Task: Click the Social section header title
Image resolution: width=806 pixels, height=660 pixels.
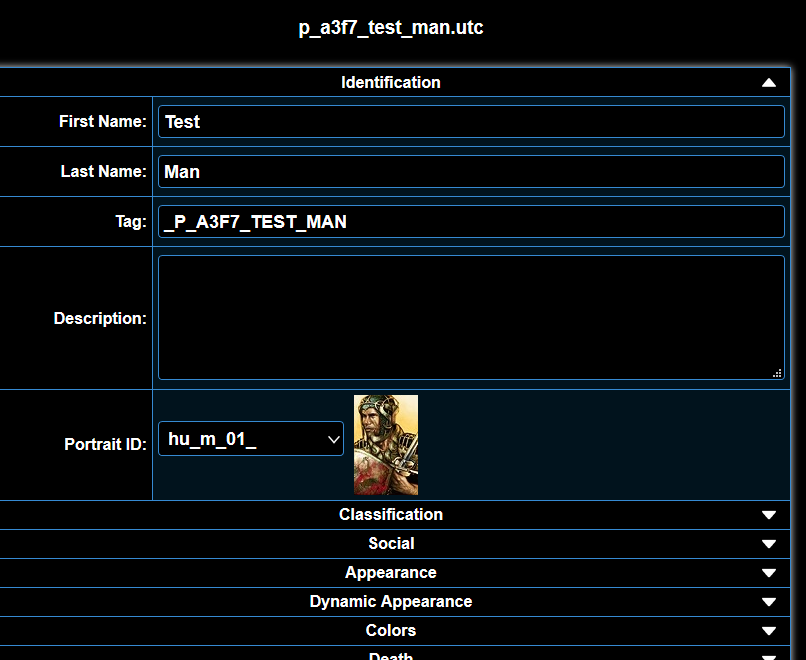Action: coord(391,543)
